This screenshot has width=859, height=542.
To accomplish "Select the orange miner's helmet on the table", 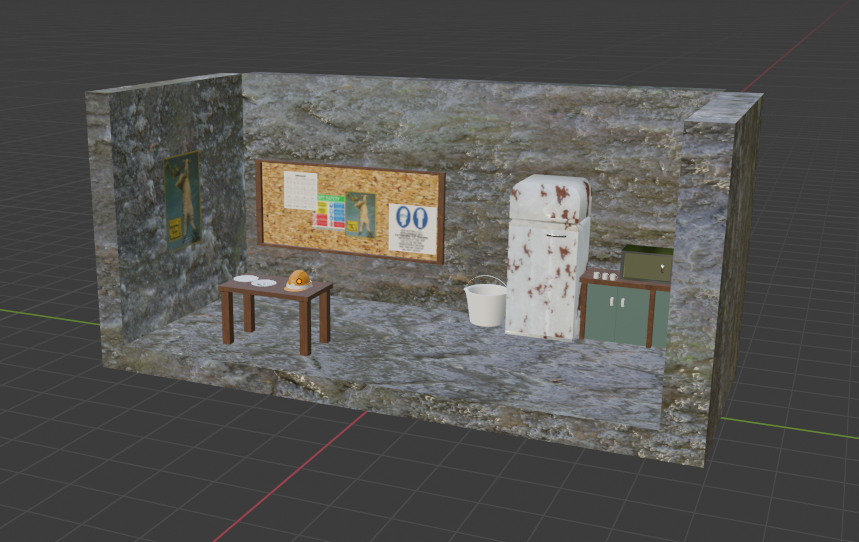I will (298, 279).
